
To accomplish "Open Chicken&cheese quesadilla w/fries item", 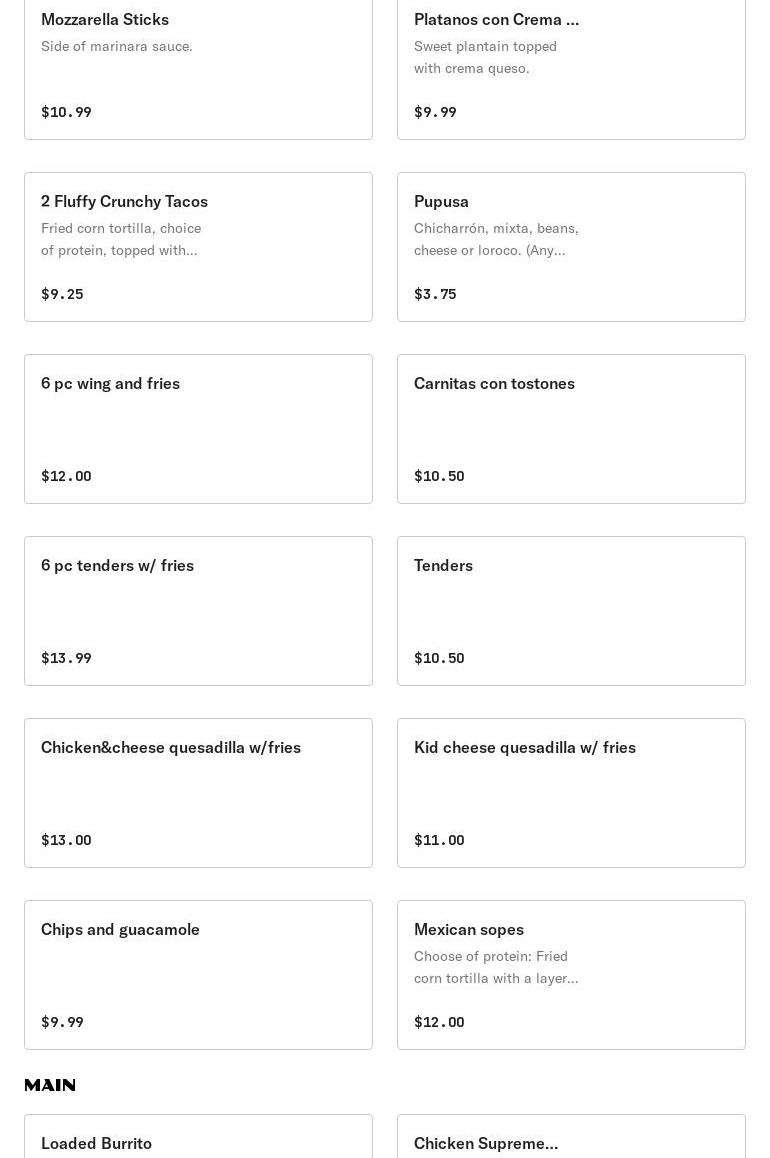I will [198, 792].
